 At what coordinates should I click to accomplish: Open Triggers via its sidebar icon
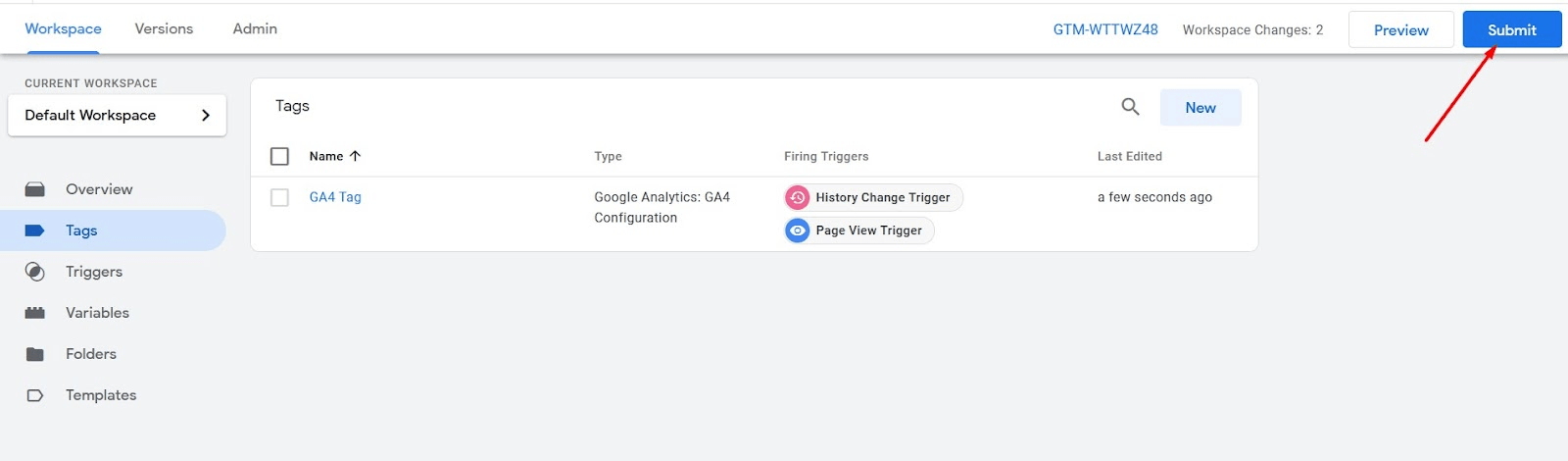click(35, 272)
